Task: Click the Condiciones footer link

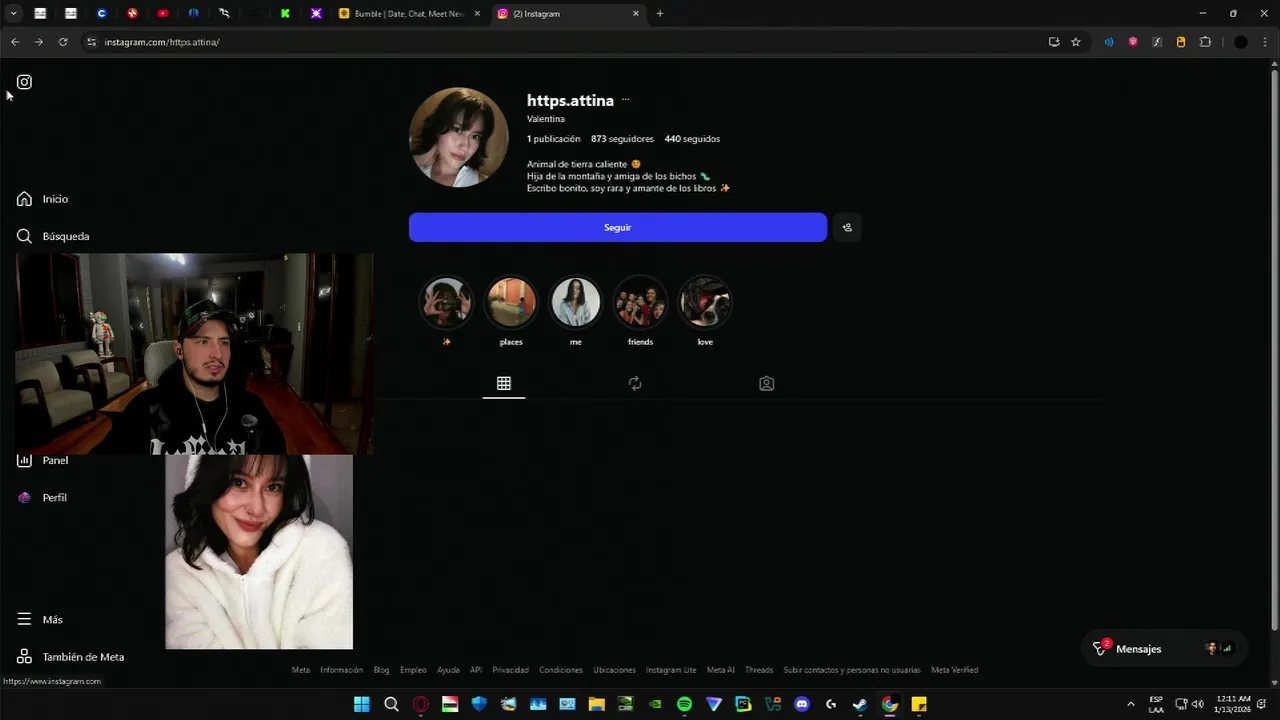Action: tap(561, 670)
